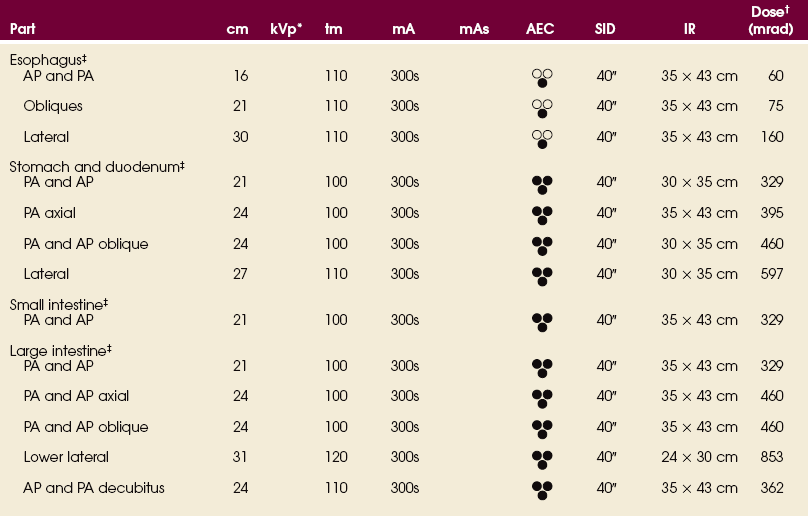Viewport: 808px width, 516px height.
Task: Select AEC icon for AP and PA decubitus
Action: click(x=542, y=490)
